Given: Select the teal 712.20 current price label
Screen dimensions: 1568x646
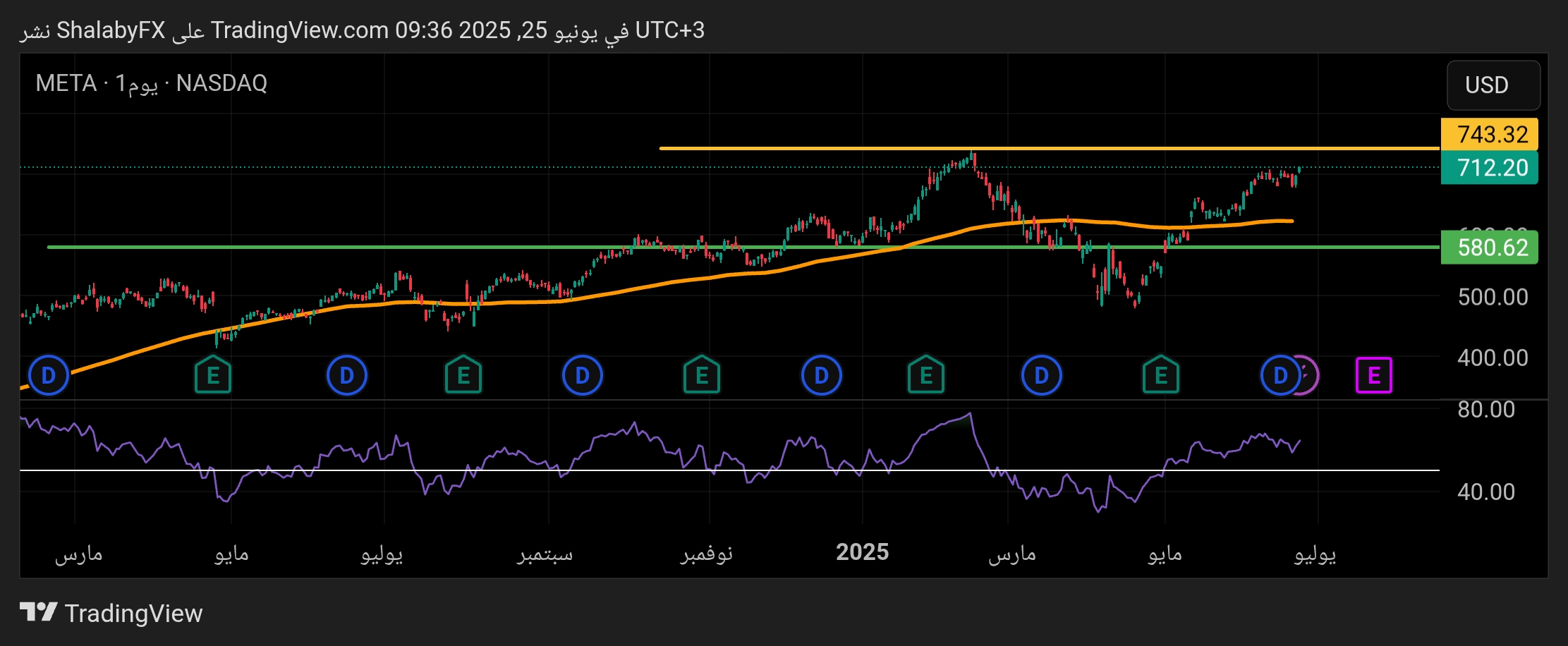Looking at the screenshot, I should tap(1489, 168).
